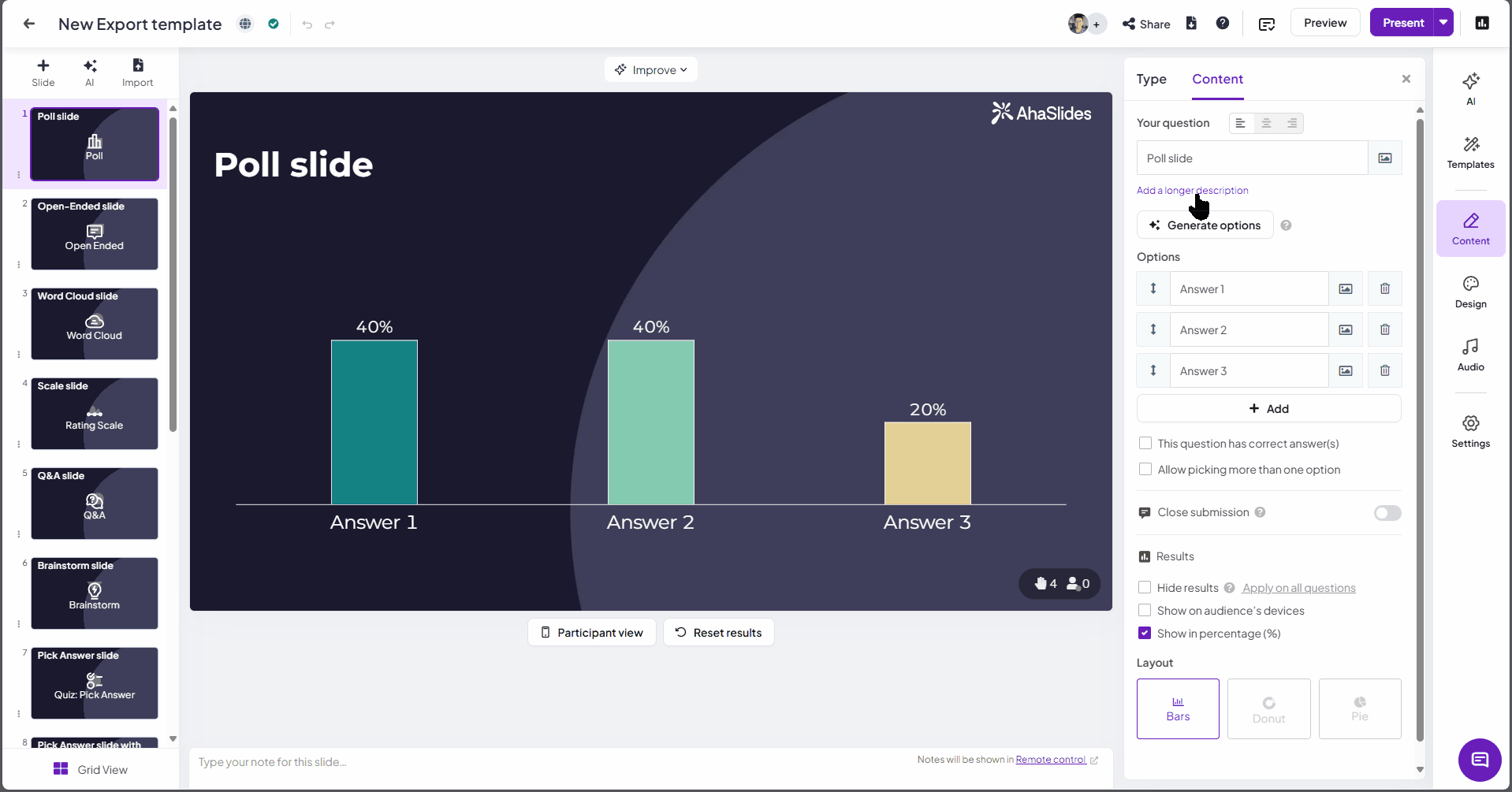1512x792 pixels.
Task: Check This question has correct answer(s)
Action: pyautogui.click(x=1145, y=444)
